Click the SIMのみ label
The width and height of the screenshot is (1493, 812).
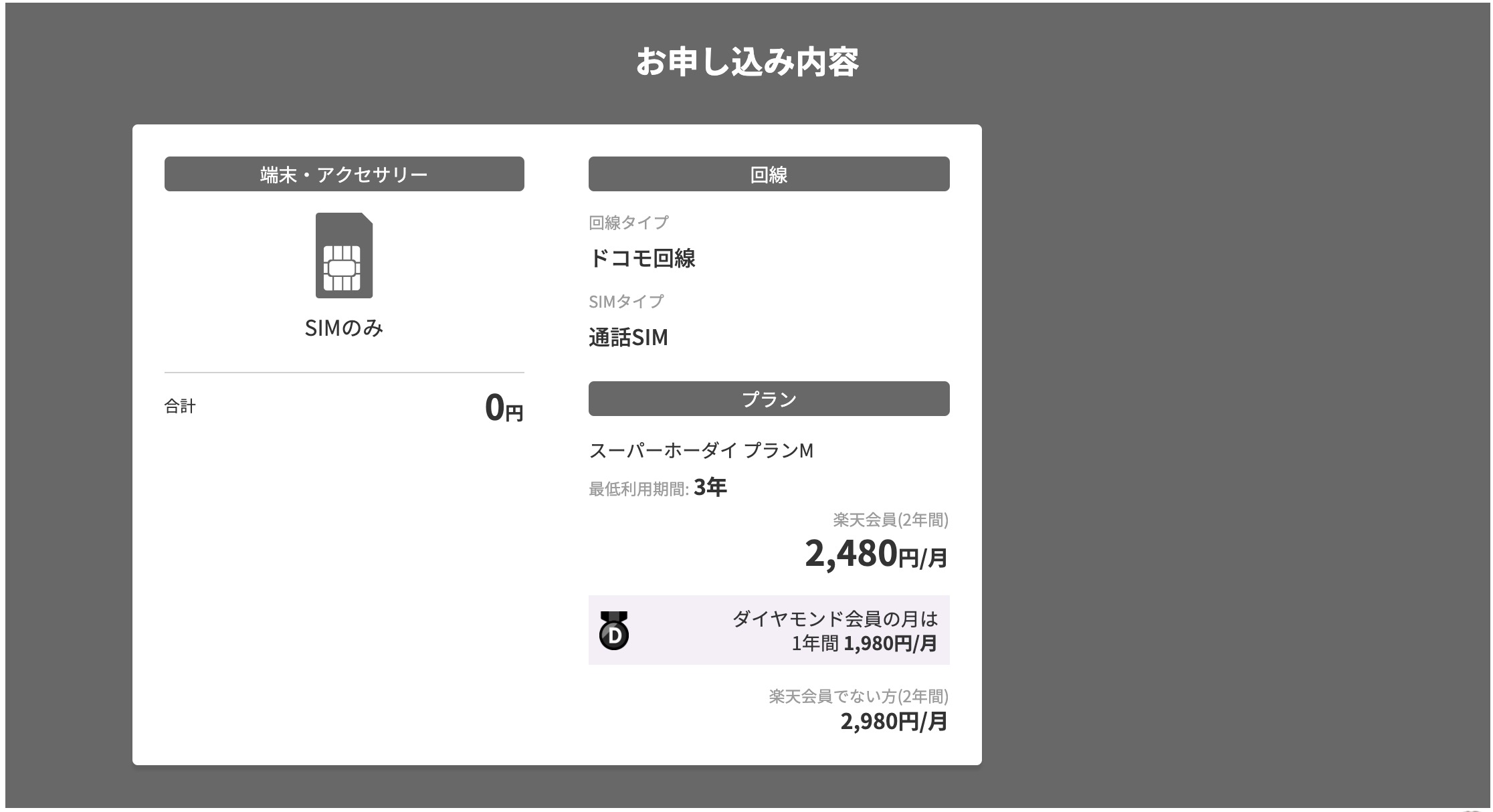click(x=344, y=328)
